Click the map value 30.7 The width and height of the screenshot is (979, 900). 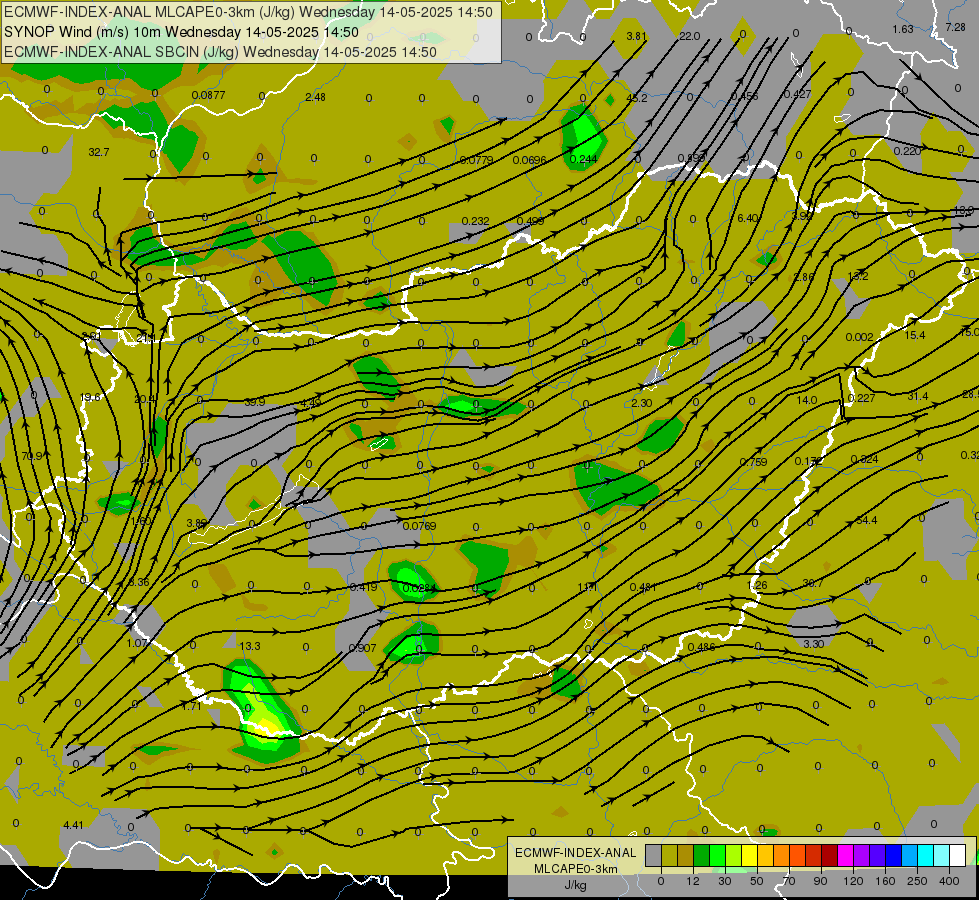pyautogui.click(x=813, y=583)
